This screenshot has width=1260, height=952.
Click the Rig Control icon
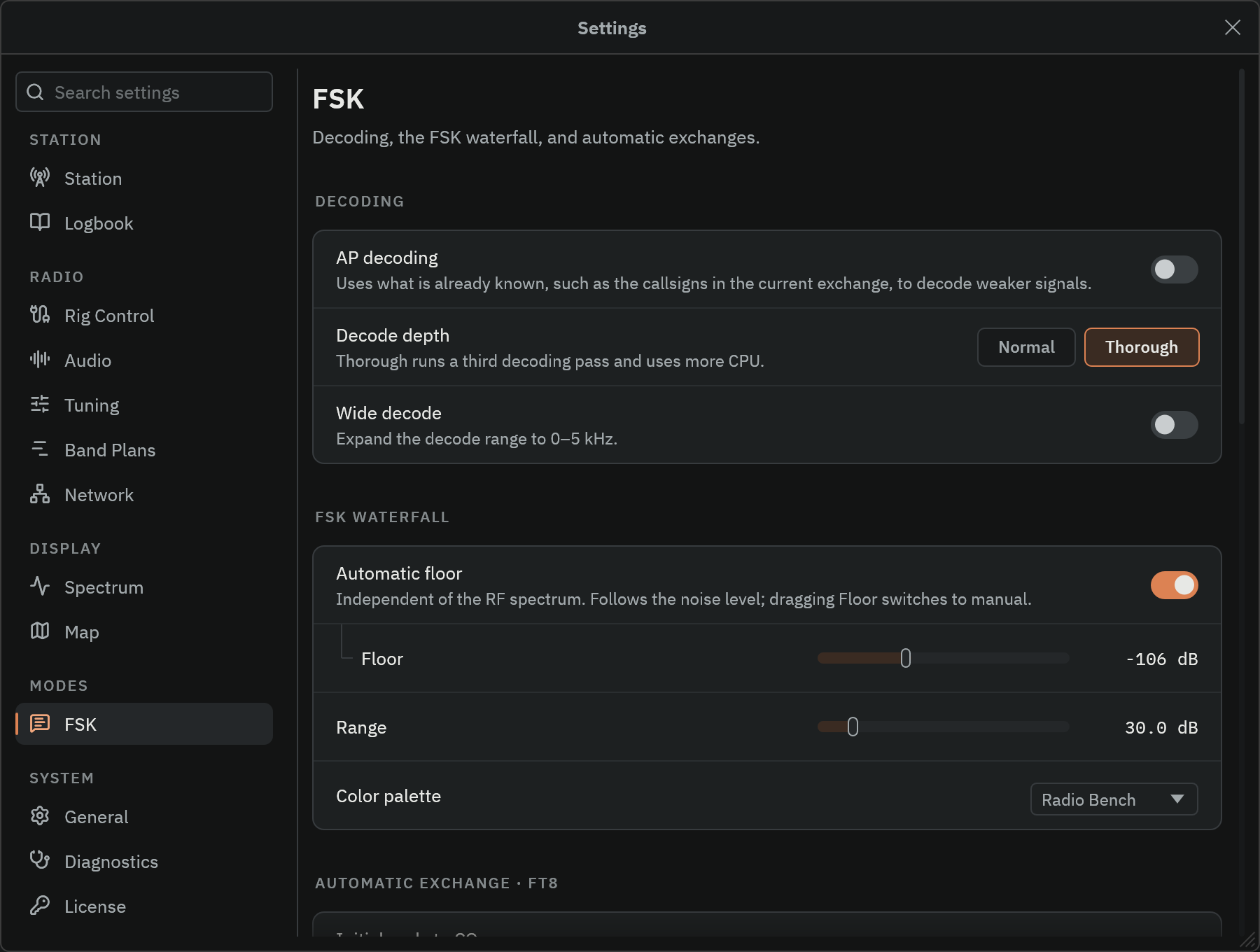click(40, 315)
